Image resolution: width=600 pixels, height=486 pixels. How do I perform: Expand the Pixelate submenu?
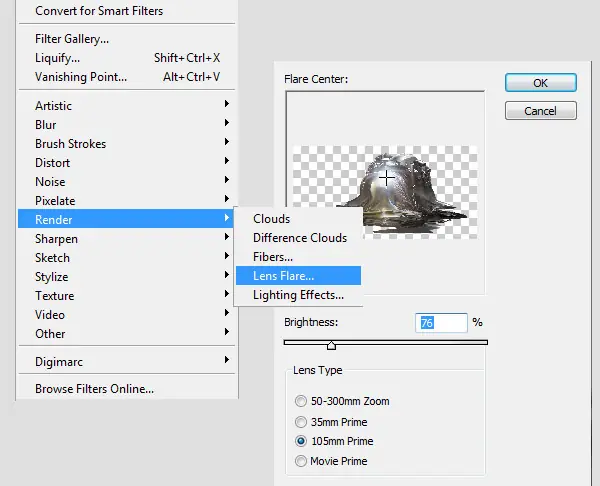point(126,201)
